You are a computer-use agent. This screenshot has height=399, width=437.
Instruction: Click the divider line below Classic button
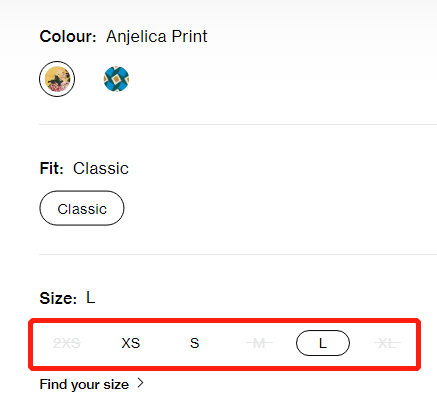coord(238,254)
